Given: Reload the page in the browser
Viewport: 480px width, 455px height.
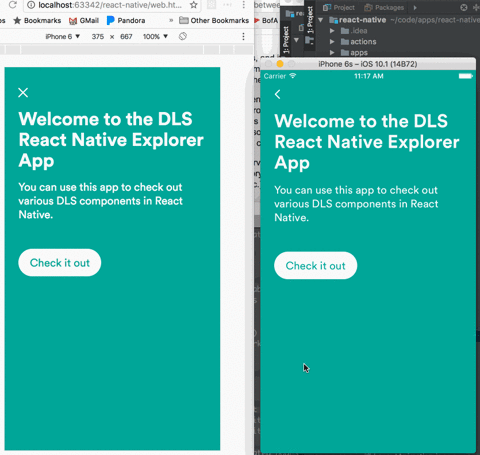Looking at the screenshot, I should click(x=13, y=5).
